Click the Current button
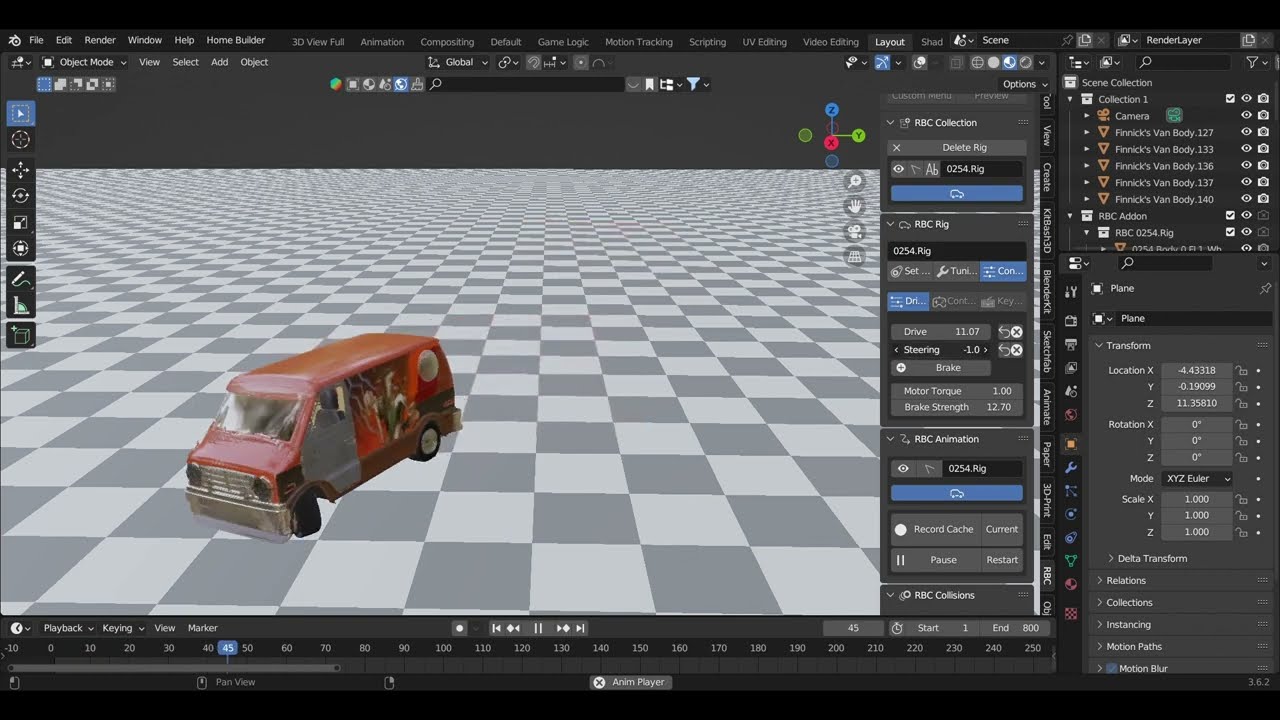Viewport: 1280px width, 720px height. (1002, 529)
